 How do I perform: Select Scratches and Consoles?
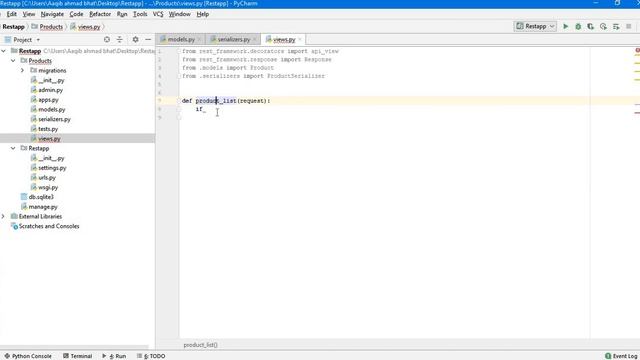click(x=49, y=226)
